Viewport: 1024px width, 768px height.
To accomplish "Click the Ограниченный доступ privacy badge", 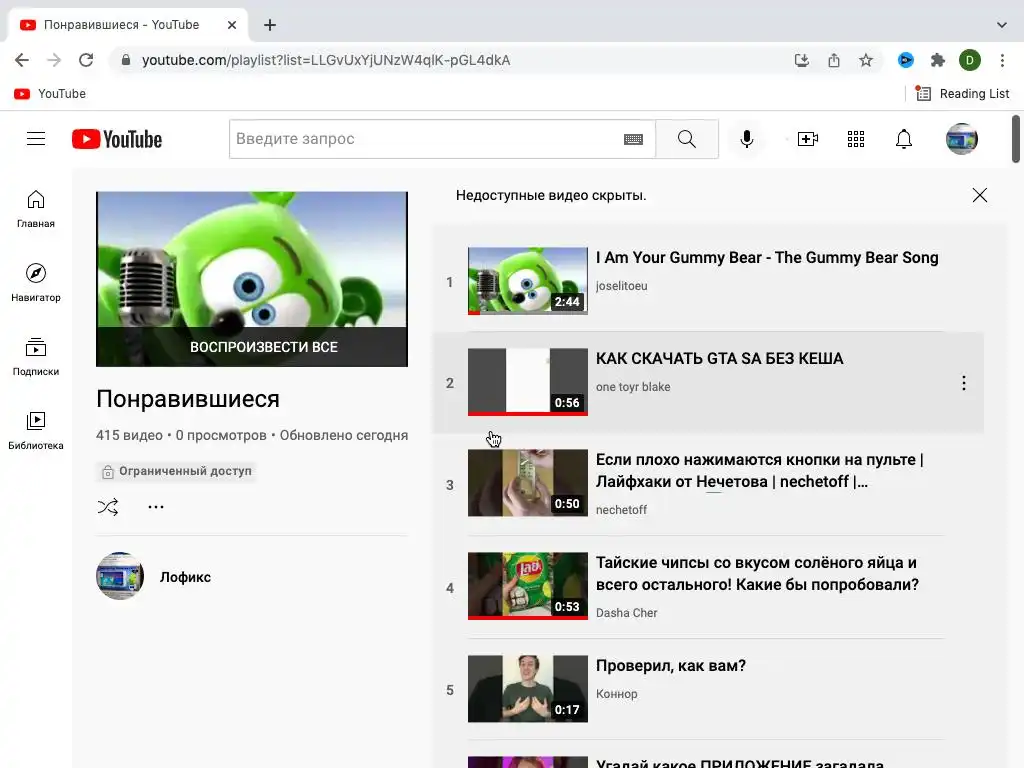I will [176, 471].
